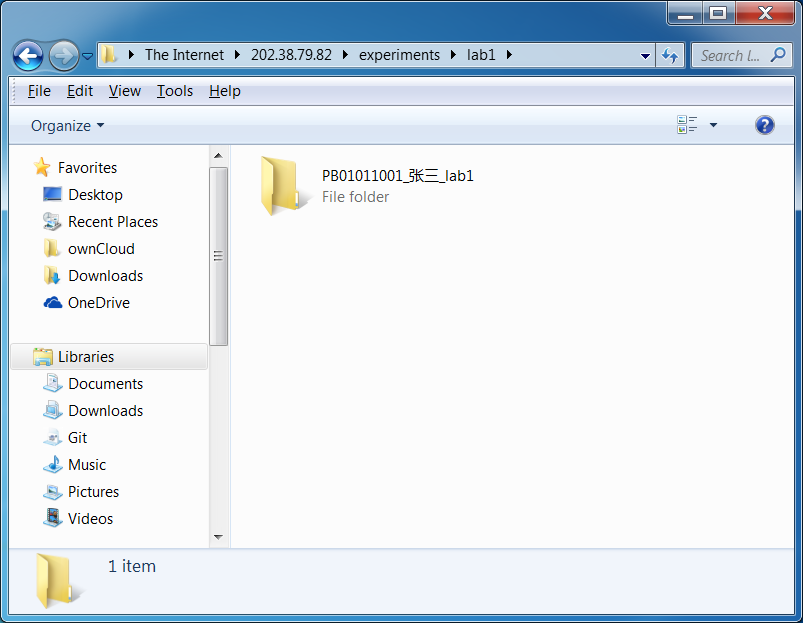Open the Pictures library

pos(93,492)
